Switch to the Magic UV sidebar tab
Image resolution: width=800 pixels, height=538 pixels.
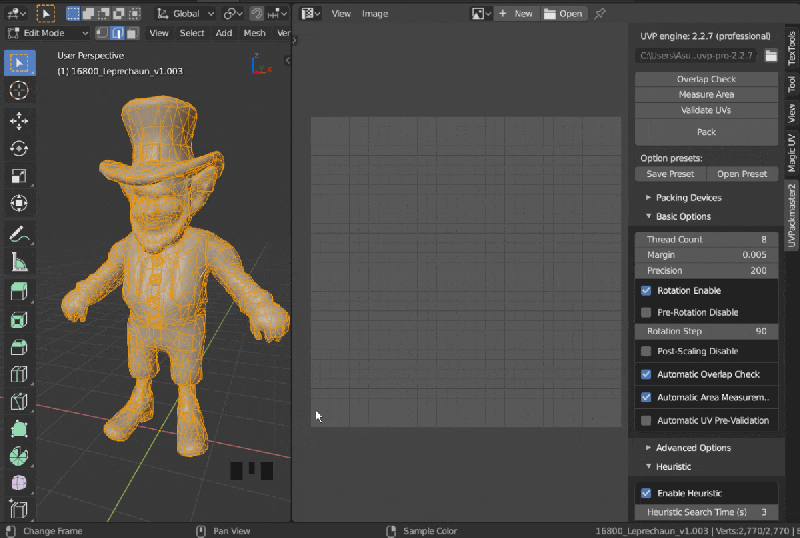[x=791, y=152]
